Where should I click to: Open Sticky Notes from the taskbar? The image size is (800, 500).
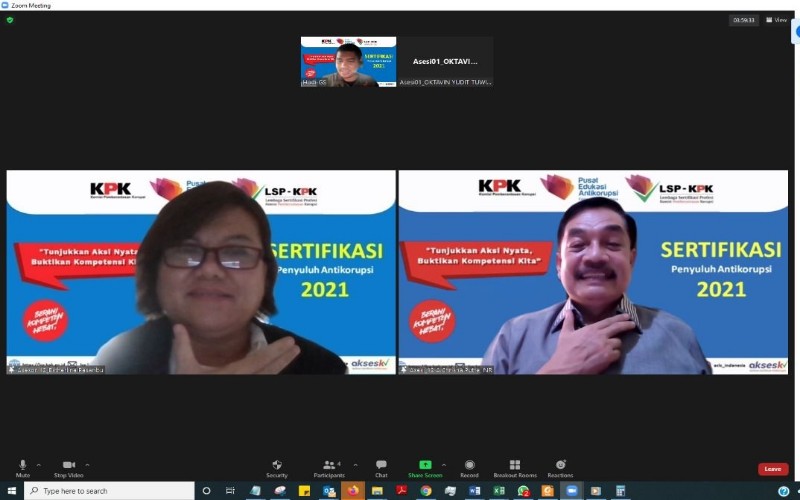point(304,491)
